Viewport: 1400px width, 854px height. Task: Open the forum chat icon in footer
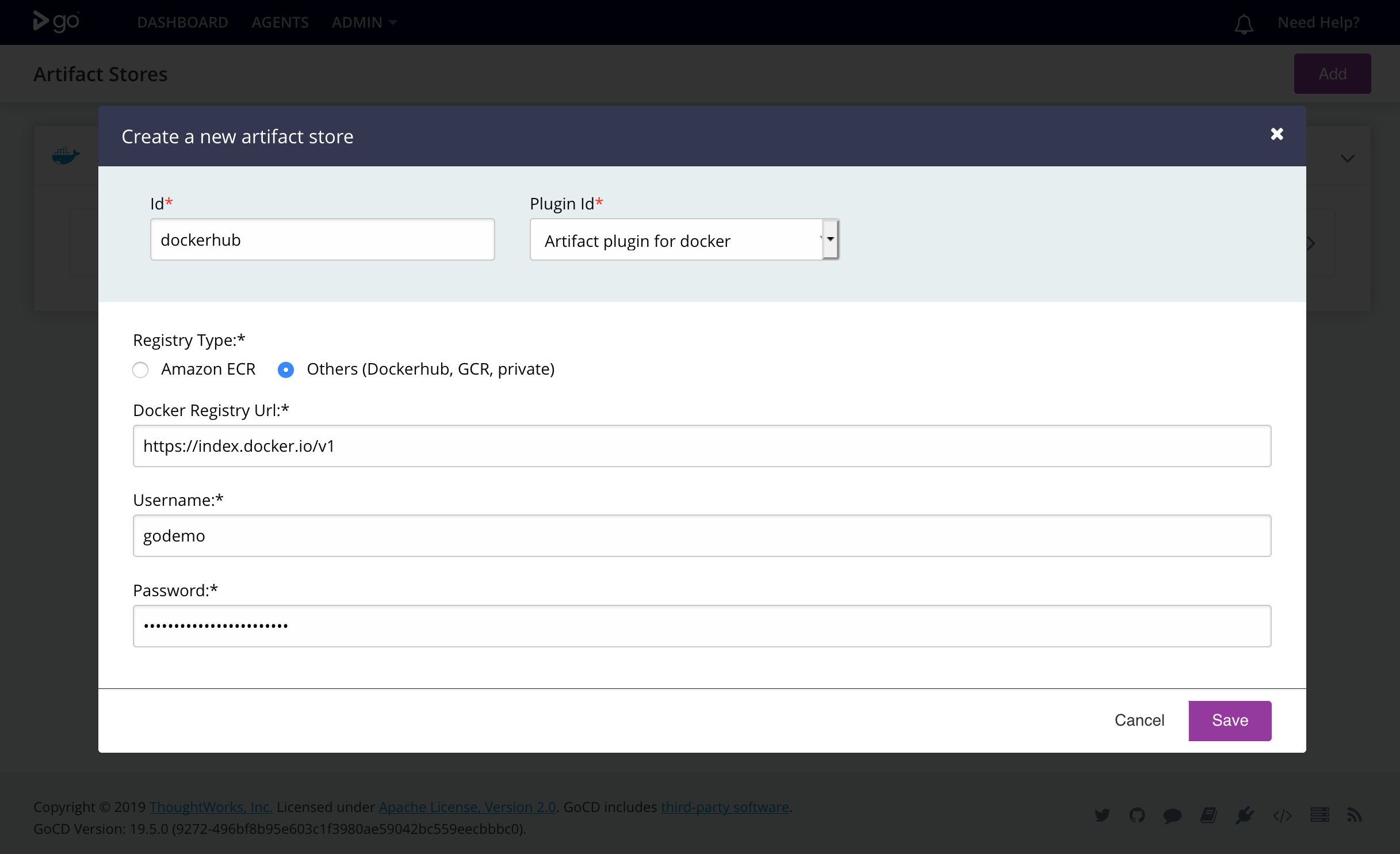tap(1172, 815)
